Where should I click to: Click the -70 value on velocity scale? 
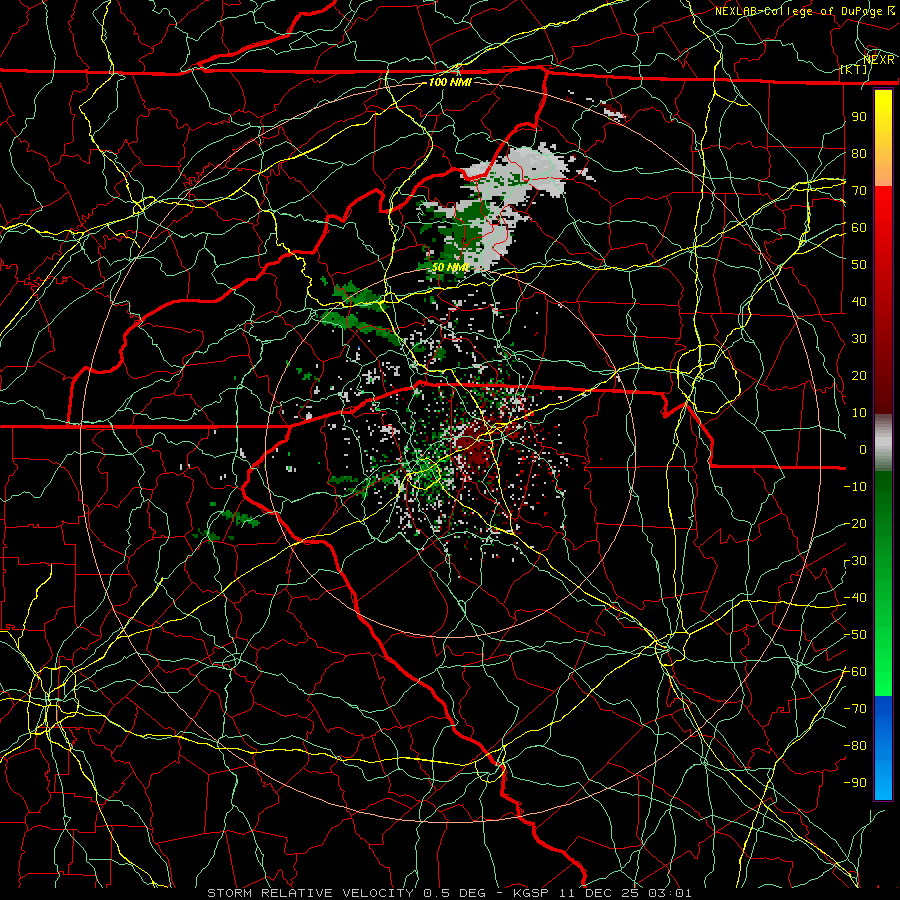pos(855,709)
